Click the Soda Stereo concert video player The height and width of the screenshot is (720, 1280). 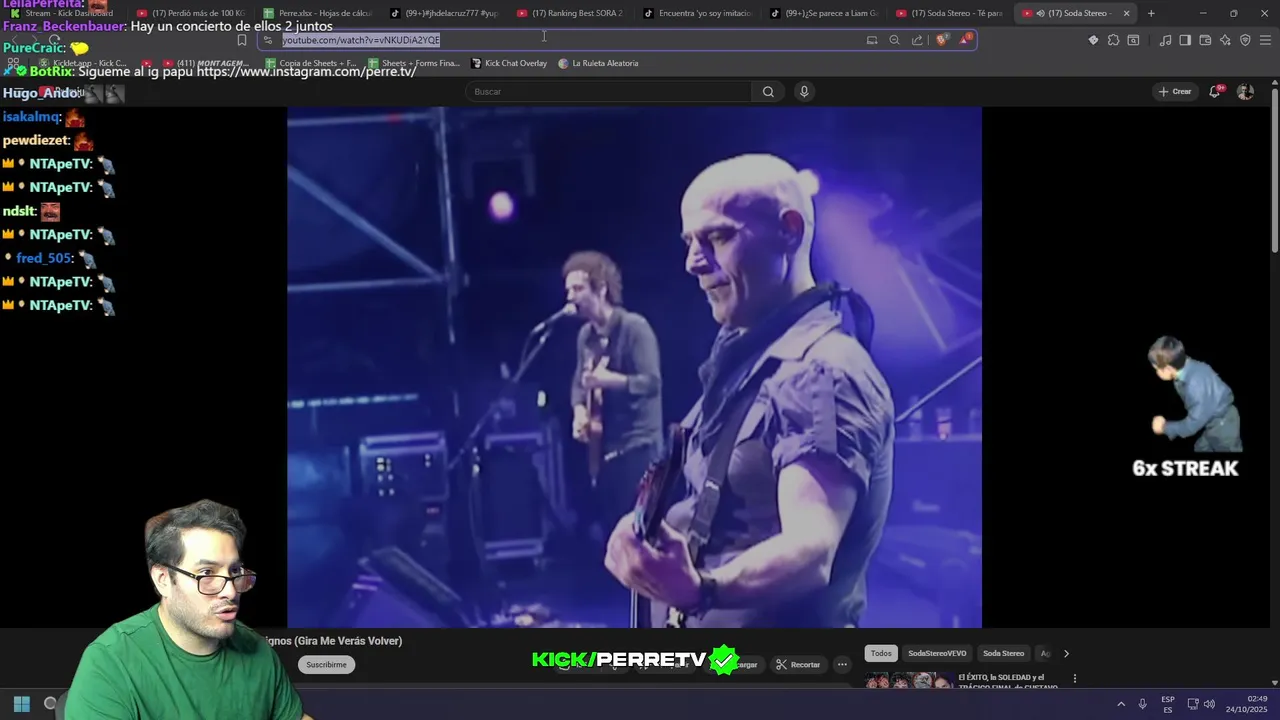coord(634,367)
